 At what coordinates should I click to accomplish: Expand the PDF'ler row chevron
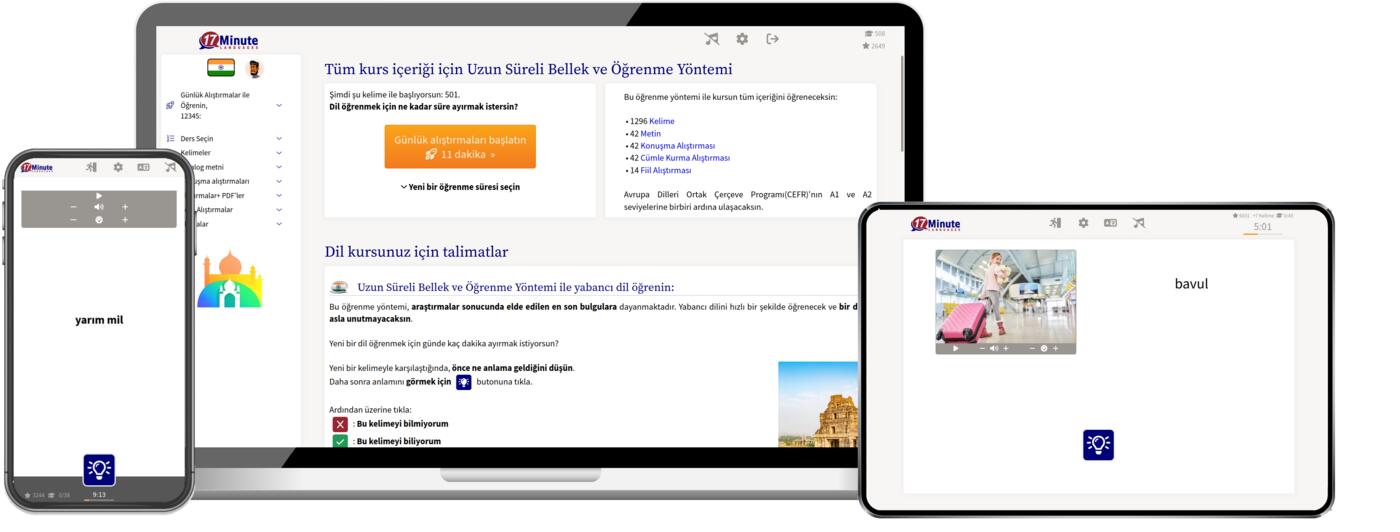(x=279, y=195)
